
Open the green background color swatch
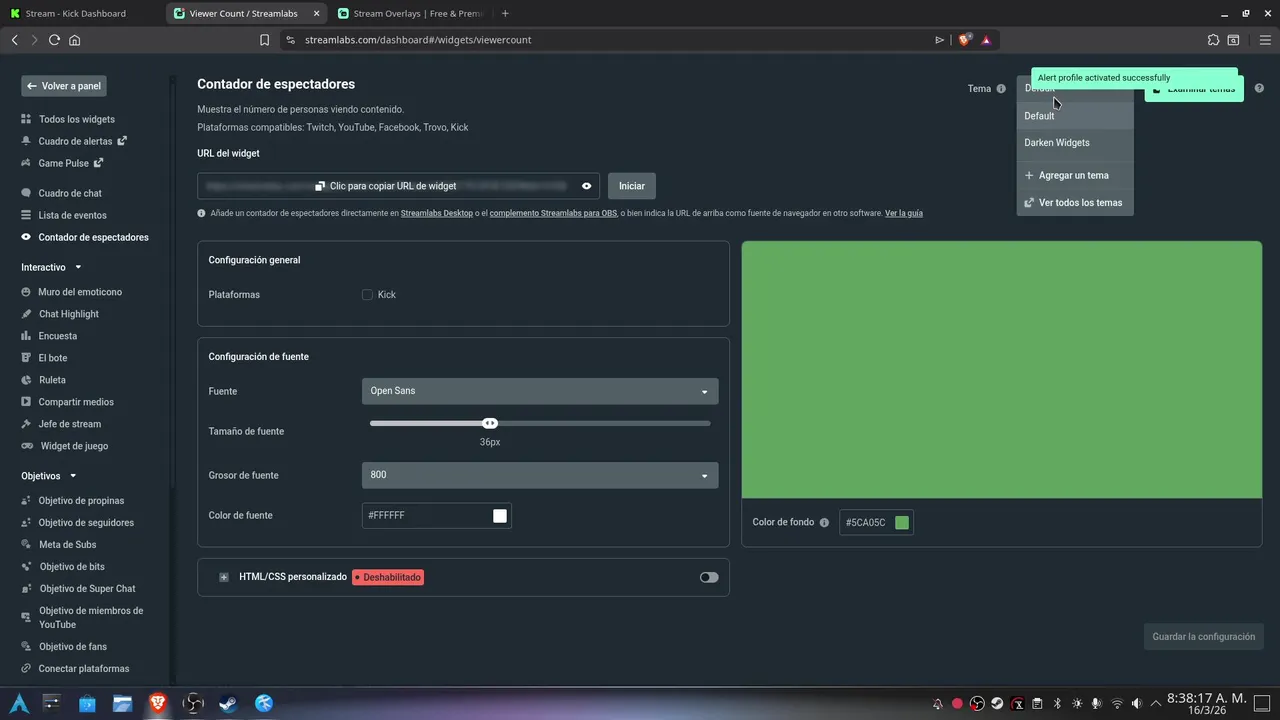[902, 523]
